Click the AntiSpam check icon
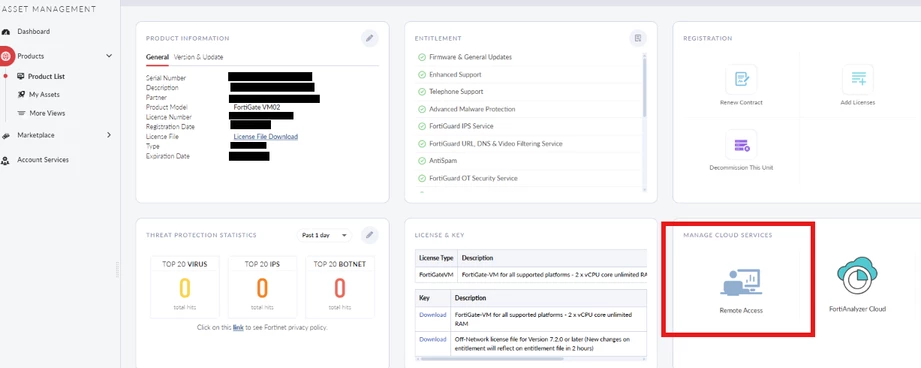The height and width of the screenshot is (368, 921). 422,161
